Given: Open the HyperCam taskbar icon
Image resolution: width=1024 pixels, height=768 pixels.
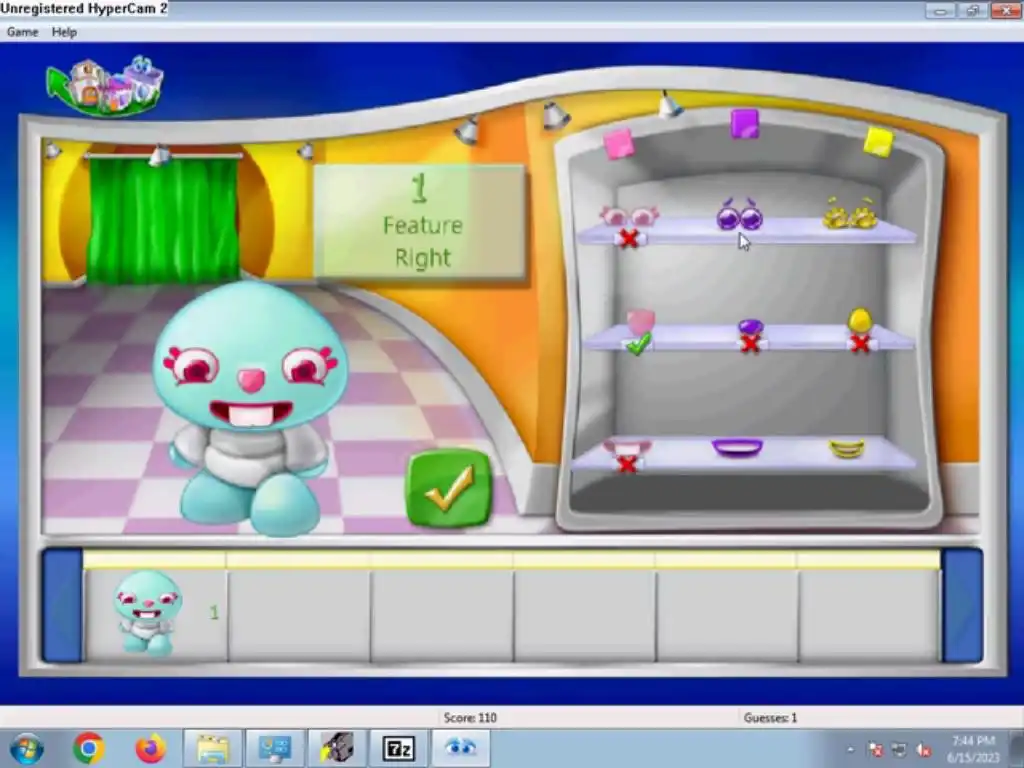Looking at the screenshot, I should (337, 748).
